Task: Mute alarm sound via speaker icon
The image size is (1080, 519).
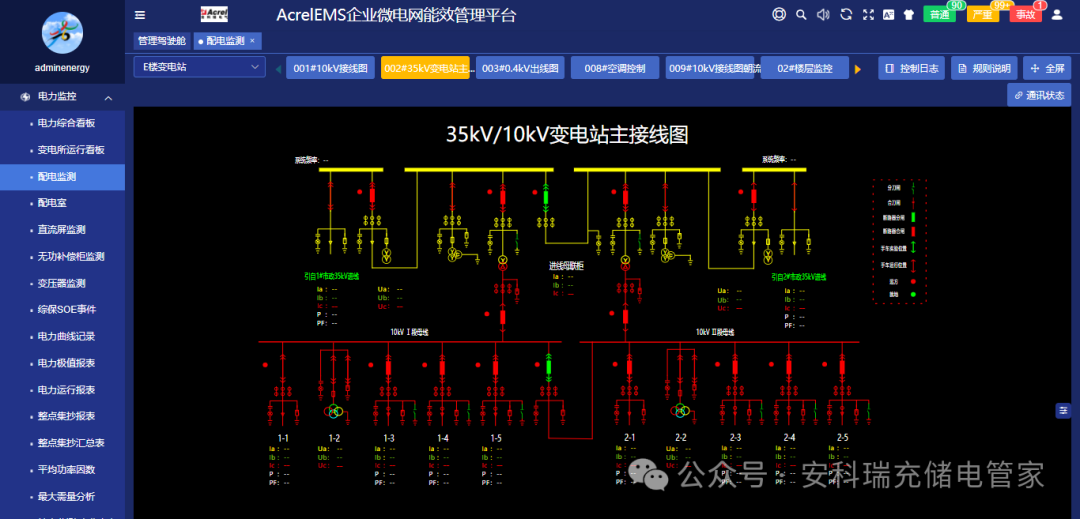Action: point(823,14)
